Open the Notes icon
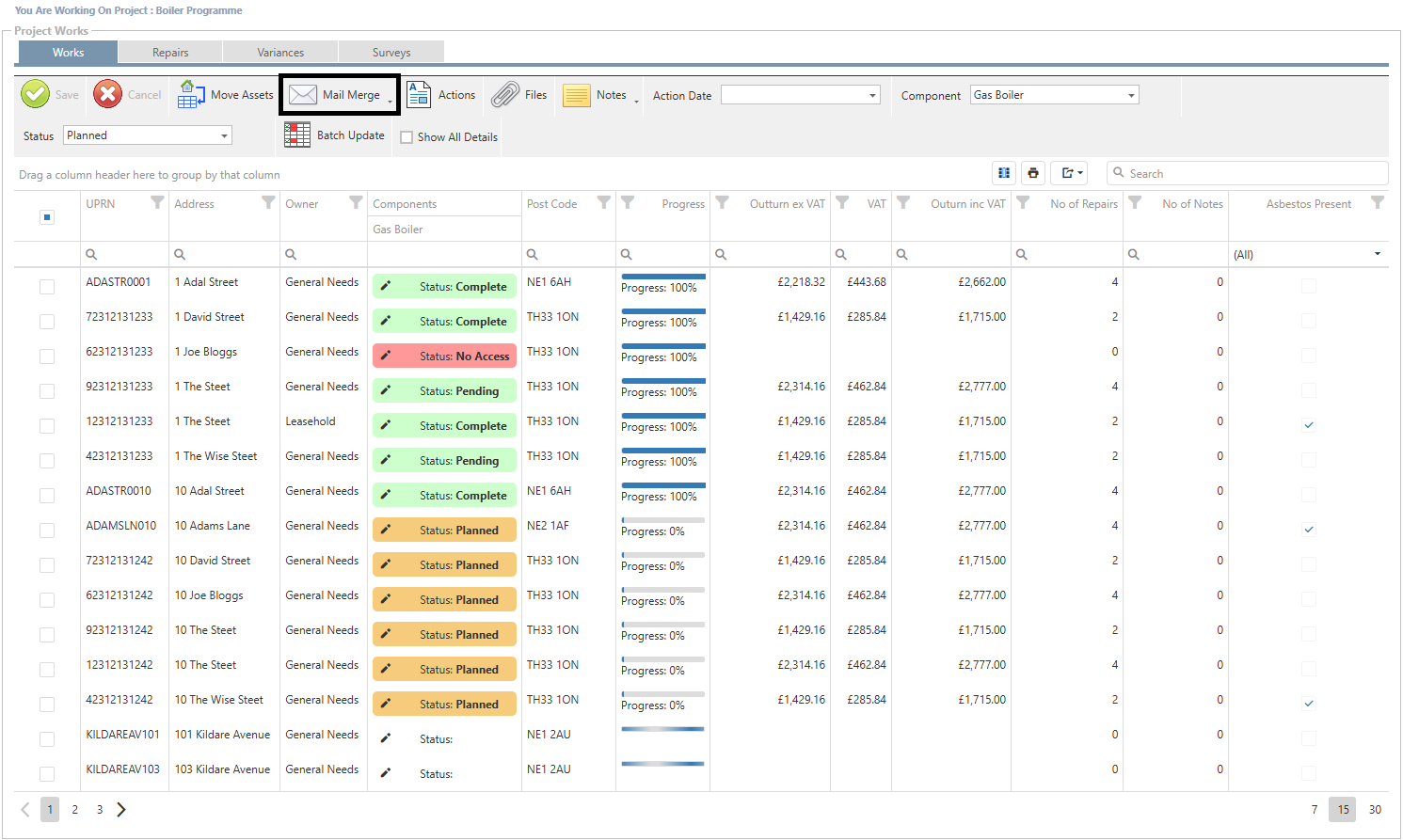The height and width of the screenshot is (840, 1403). 576,95
